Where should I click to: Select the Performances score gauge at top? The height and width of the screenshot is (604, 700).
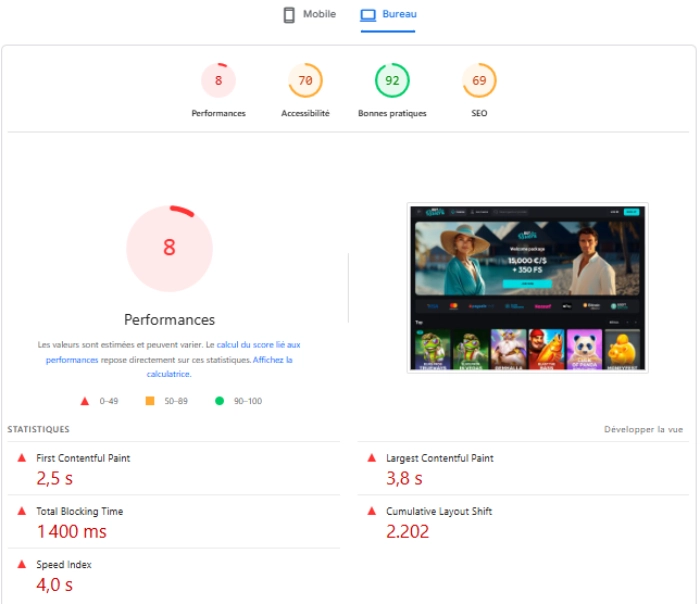point(218,81)
